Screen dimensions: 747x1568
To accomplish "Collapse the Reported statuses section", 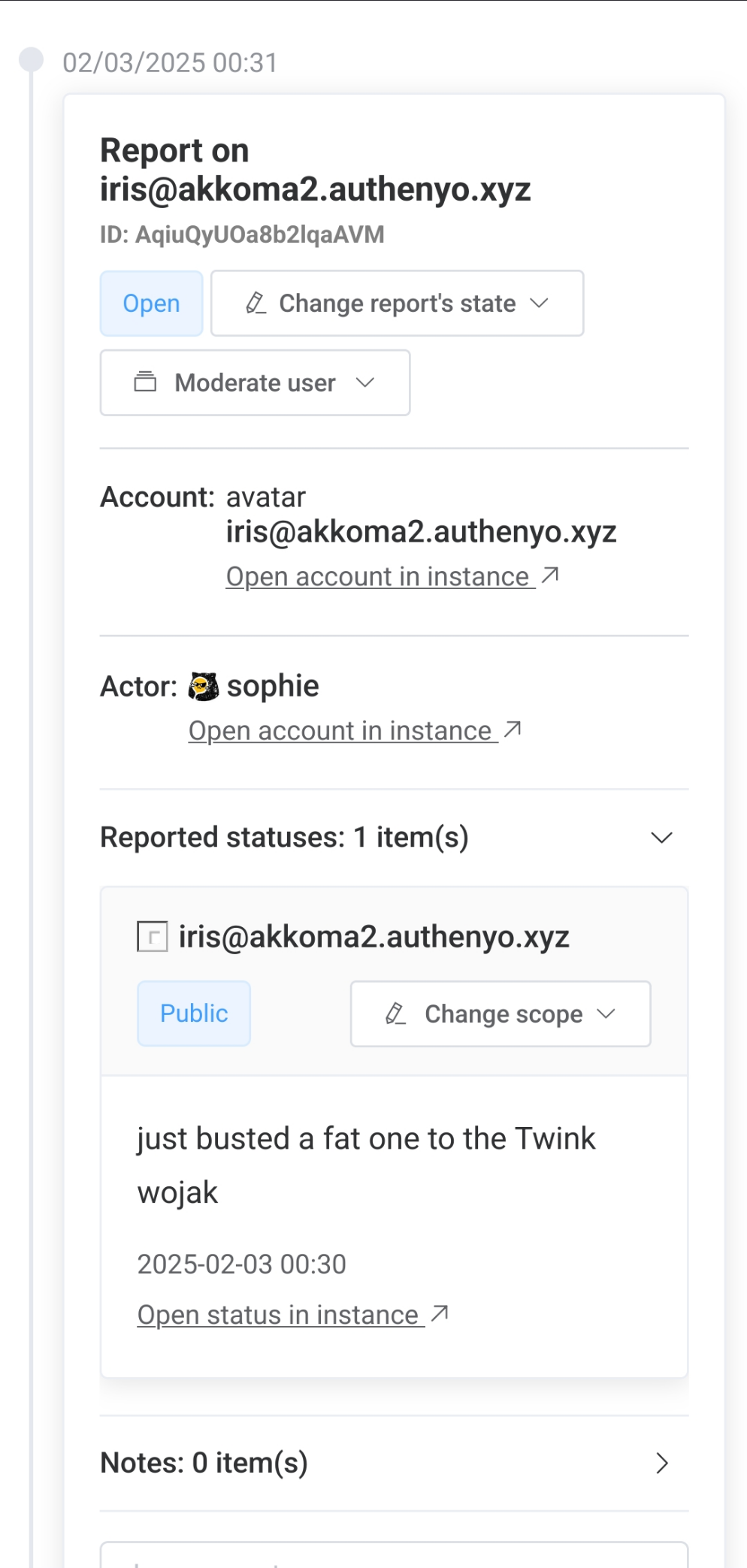I will pyautogui.click(x=661, y=838).
